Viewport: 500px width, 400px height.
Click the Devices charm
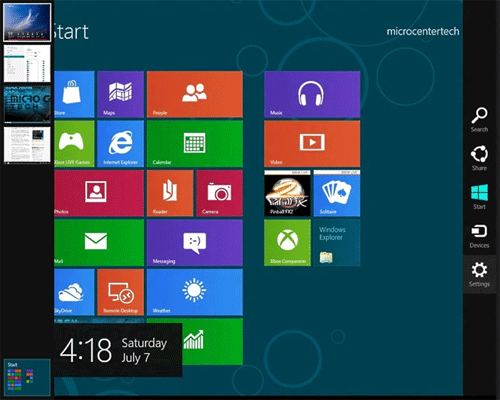coord(479,236)
